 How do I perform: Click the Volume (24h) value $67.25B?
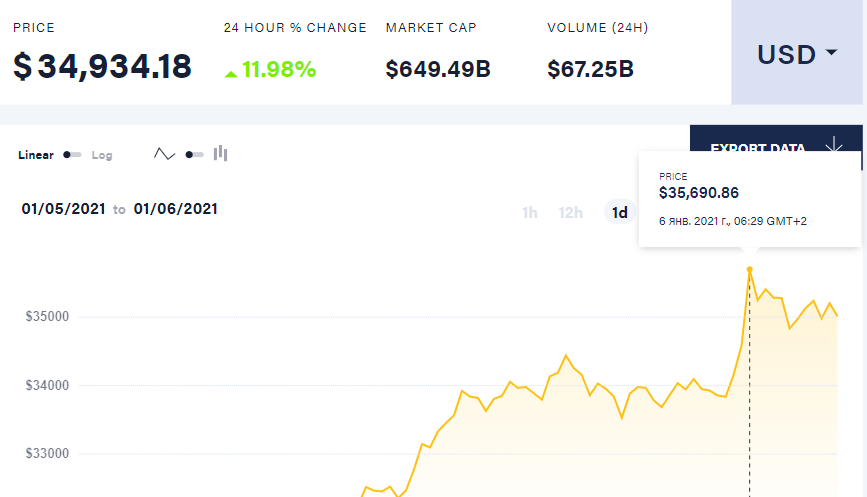[x=590, y=69]
